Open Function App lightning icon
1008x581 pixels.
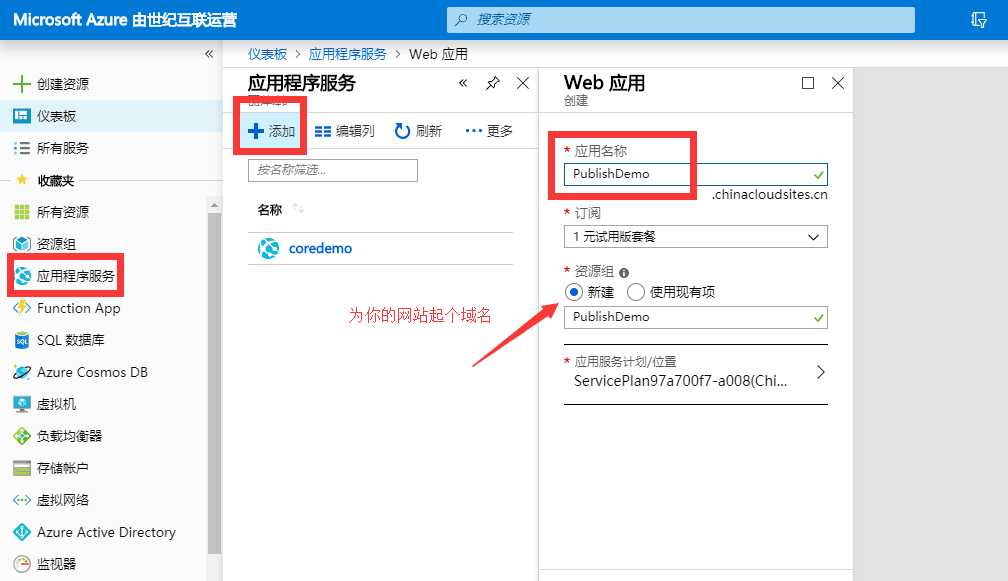click(x=22, y=308)
